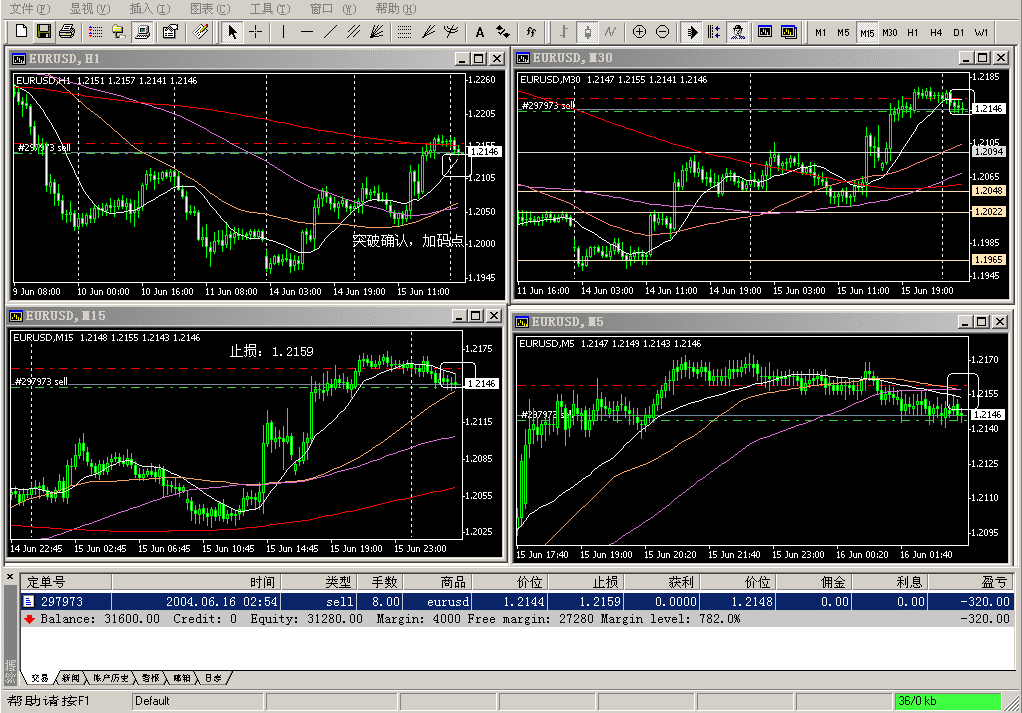Select the text label 'A' tool

[x=479, y=32]
